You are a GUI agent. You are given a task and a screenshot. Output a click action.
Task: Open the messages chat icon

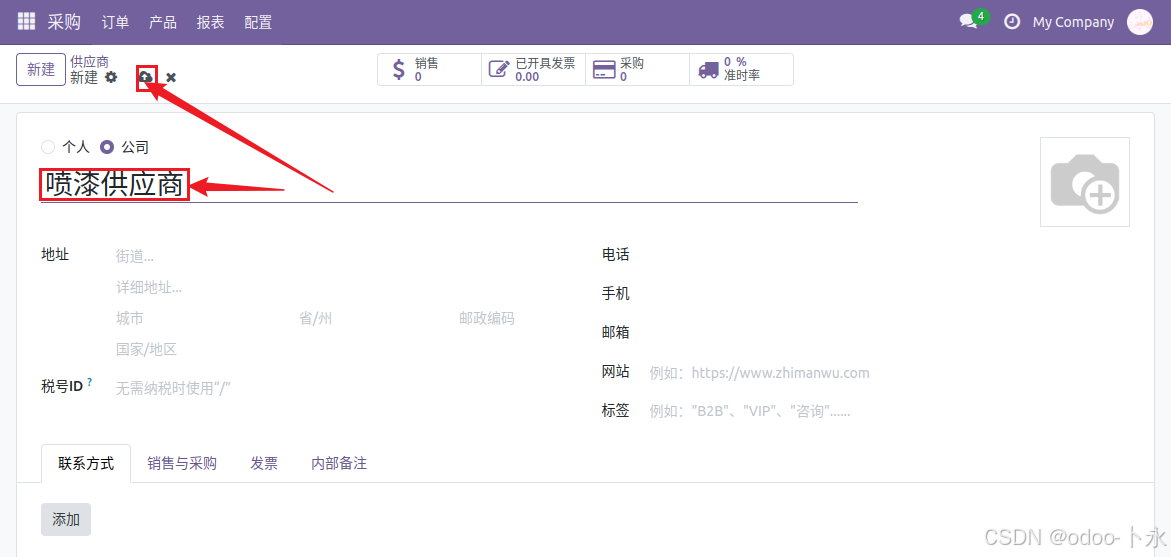[x=969, y=22]
